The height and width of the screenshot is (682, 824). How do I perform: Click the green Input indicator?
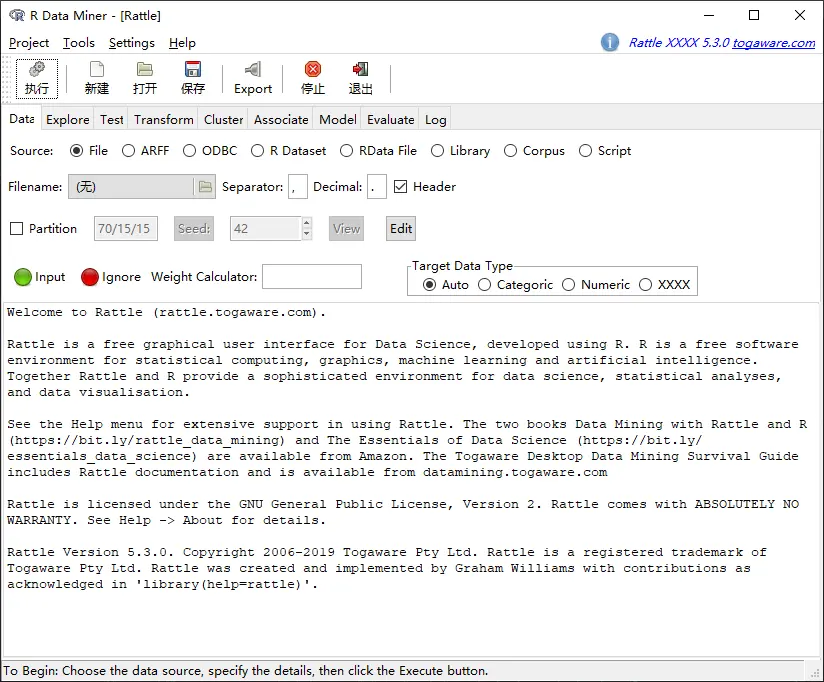pos(23,277)
